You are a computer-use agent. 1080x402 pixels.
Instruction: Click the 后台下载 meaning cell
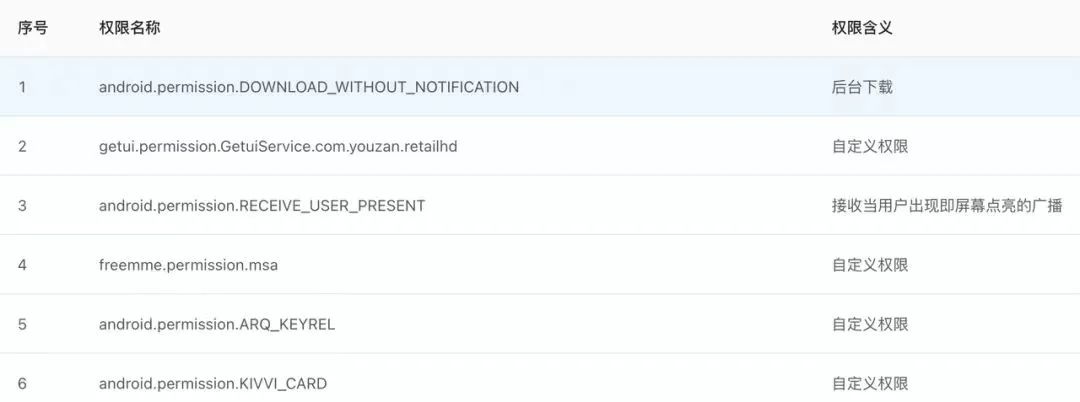[x=862, y=87]
